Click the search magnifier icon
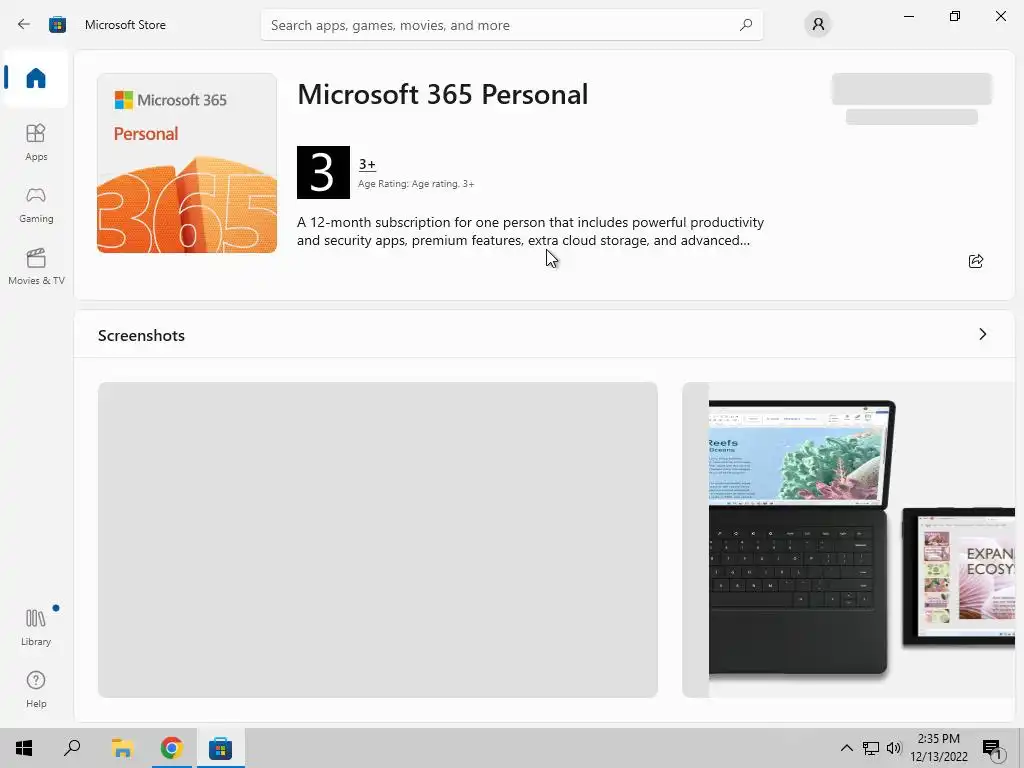This screenshot has width=1024, height=768. coord(746,25)
